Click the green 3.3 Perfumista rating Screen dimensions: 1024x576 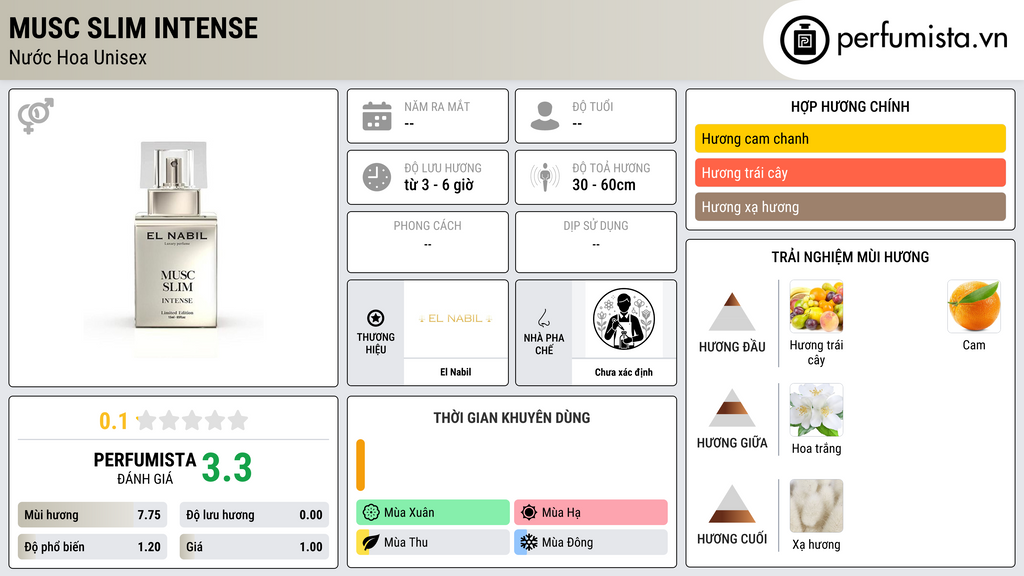(227, 468)
